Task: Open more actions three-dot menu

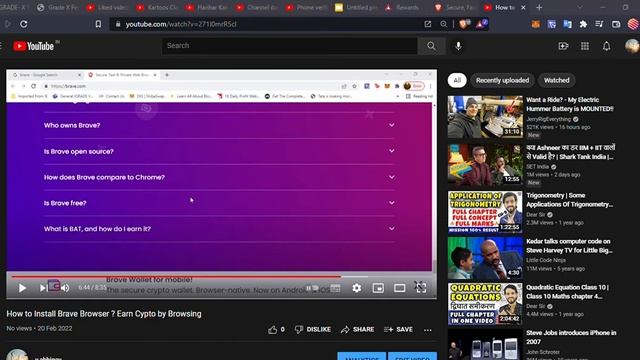Action: [x=428, y=330]
